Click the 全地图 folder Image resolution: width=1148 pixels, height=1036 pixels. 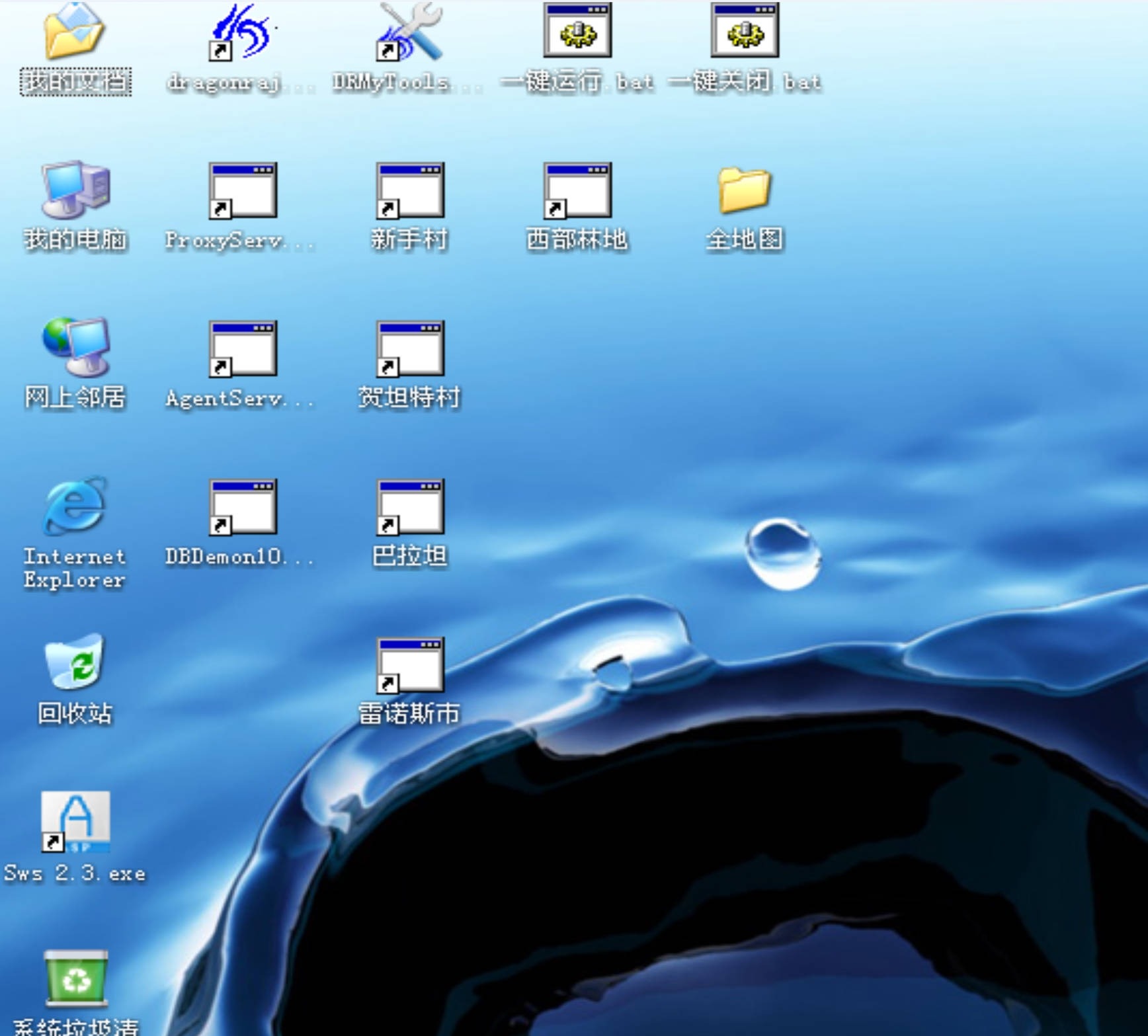(745, 190)
